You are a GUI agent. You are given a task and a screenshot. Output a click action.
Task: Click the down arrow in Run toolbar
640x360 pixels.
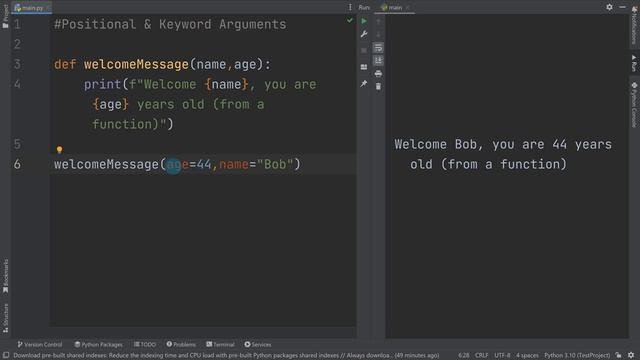(378, 34)
